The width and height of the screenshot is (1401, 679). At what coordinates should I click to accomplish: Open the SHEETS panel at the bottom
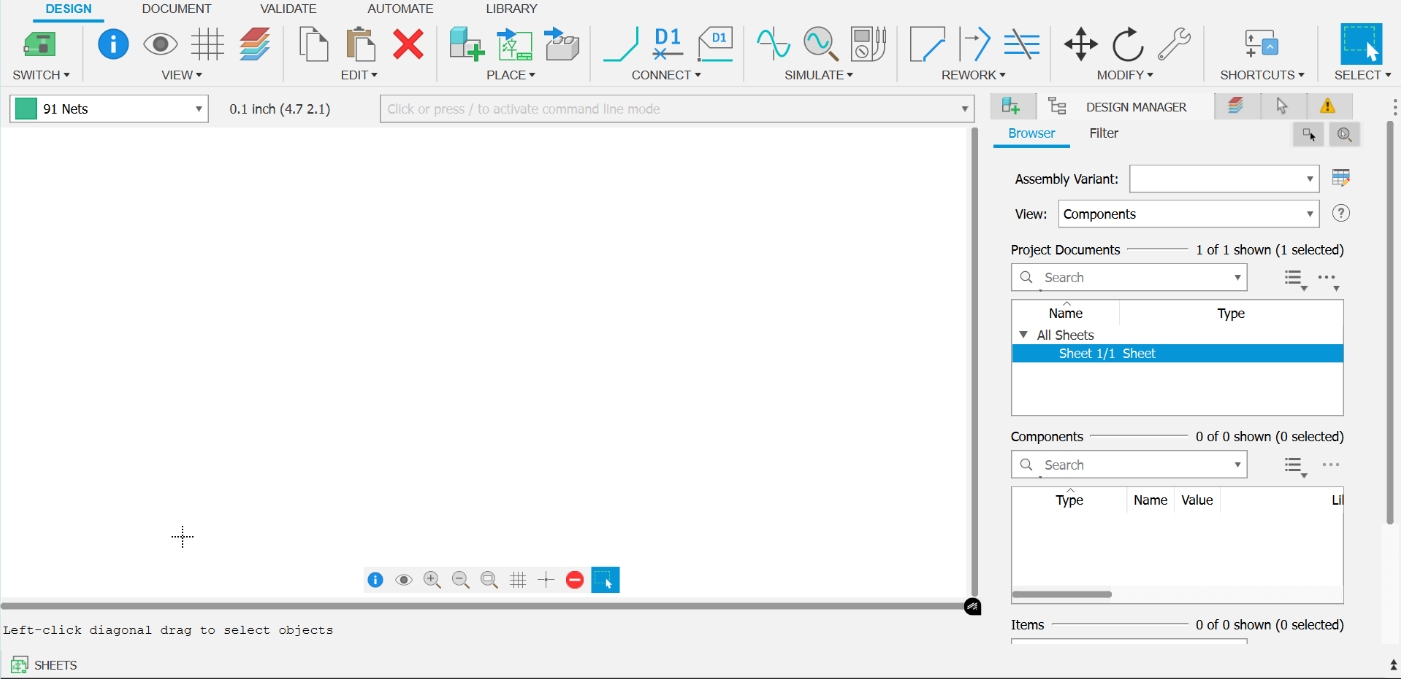tap(44, 665)
